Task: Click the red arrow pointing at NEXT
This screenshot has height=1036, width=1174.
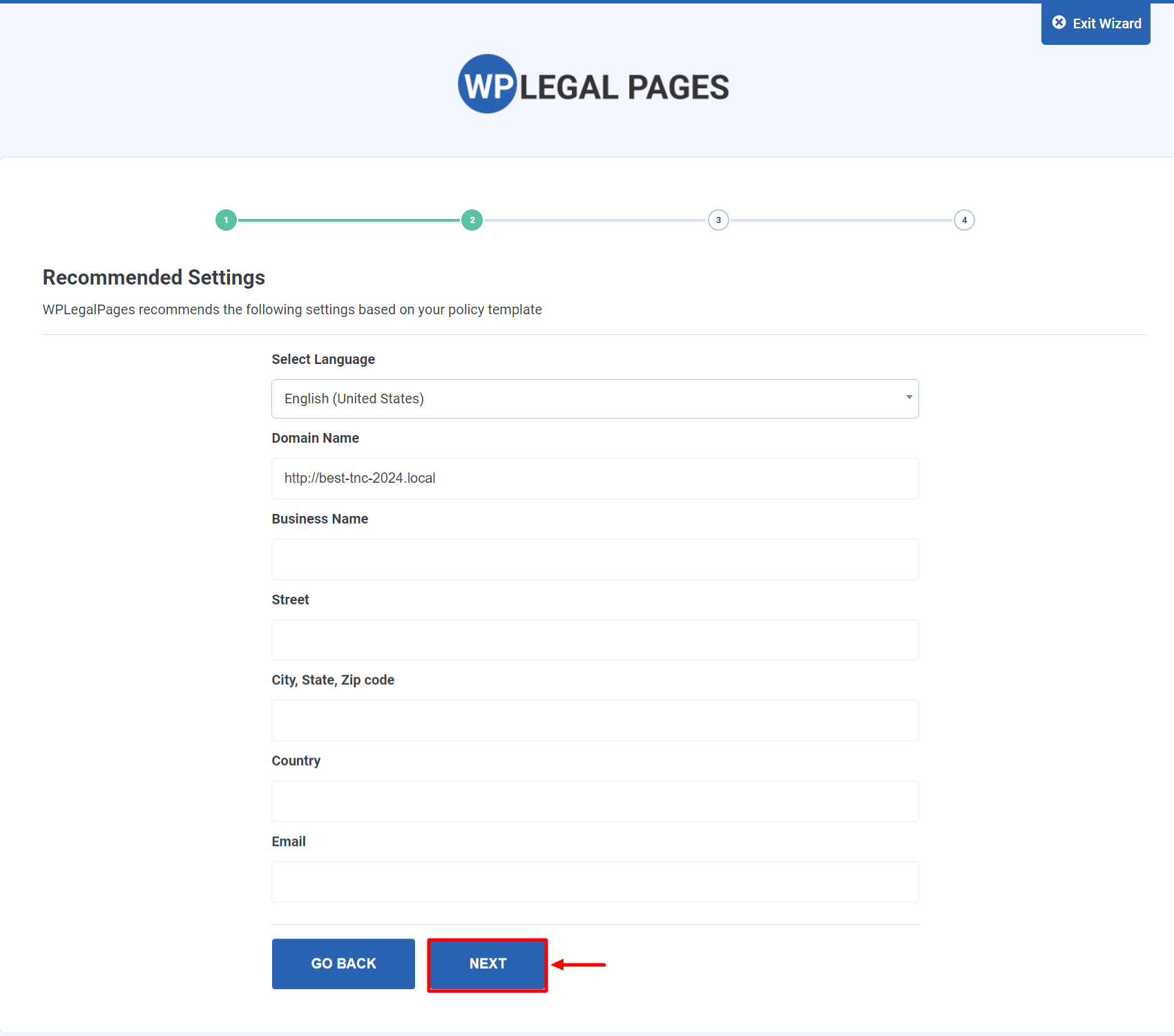Action: tap(580, 964)
